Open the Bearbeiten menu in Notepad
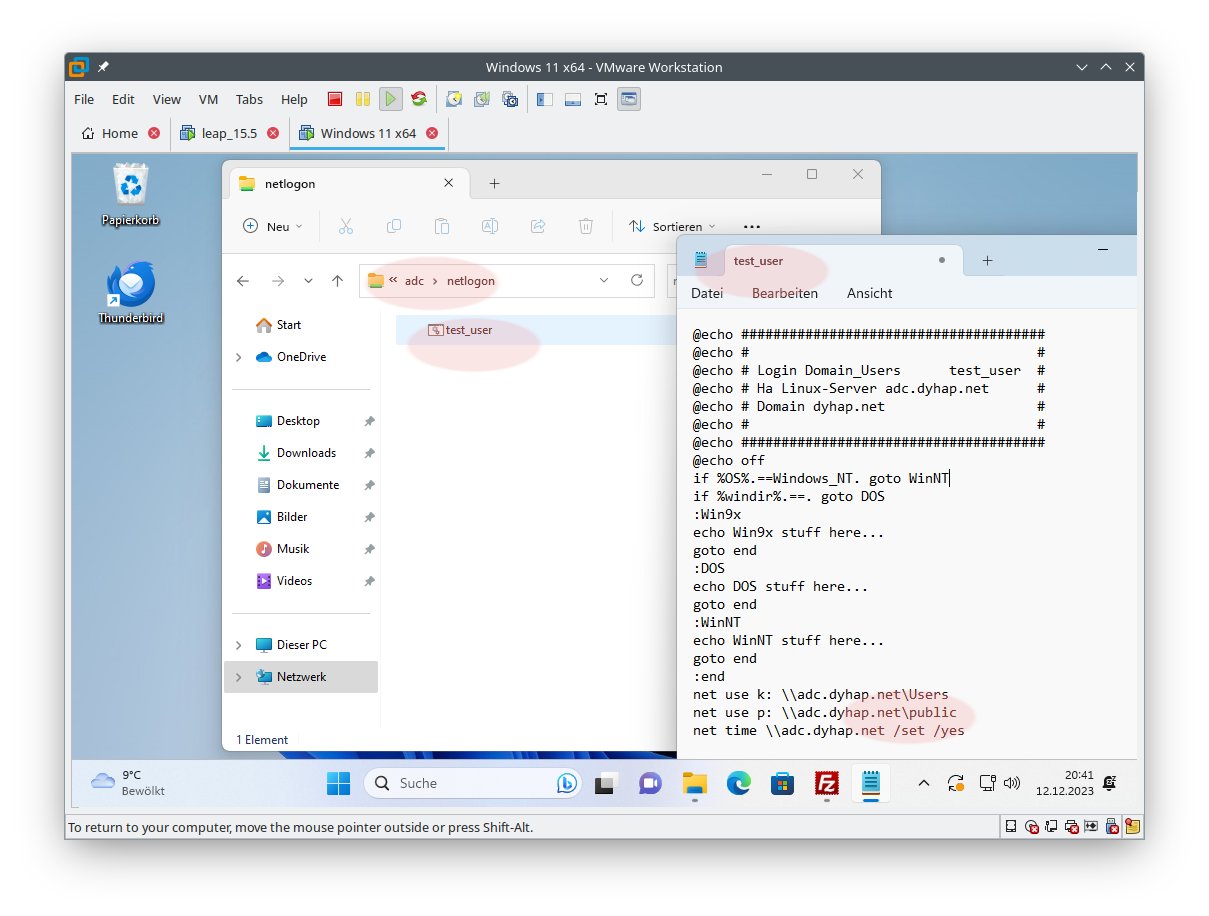 tap(784, 293)
